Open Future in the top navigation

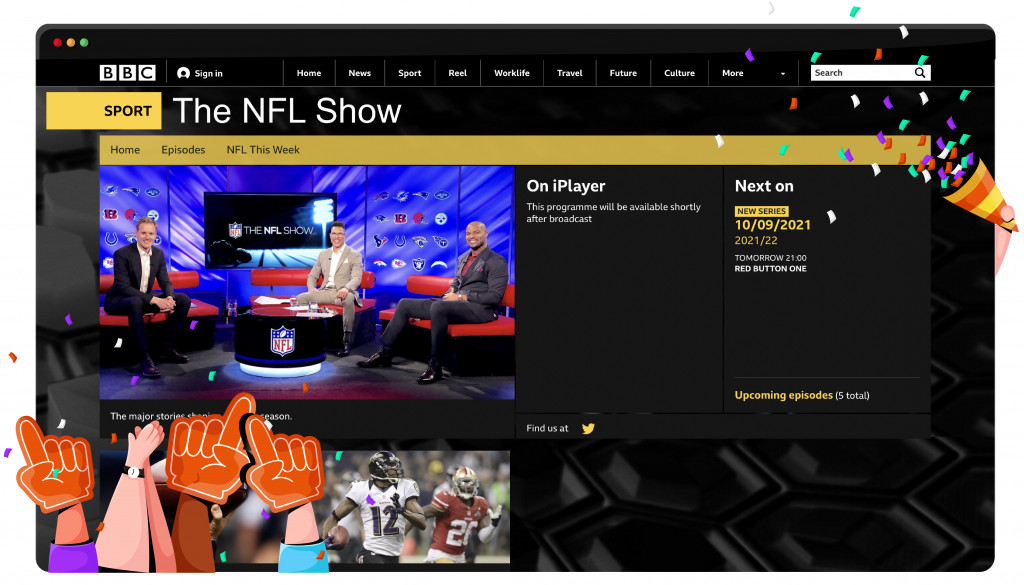click(x=623, y=73)
